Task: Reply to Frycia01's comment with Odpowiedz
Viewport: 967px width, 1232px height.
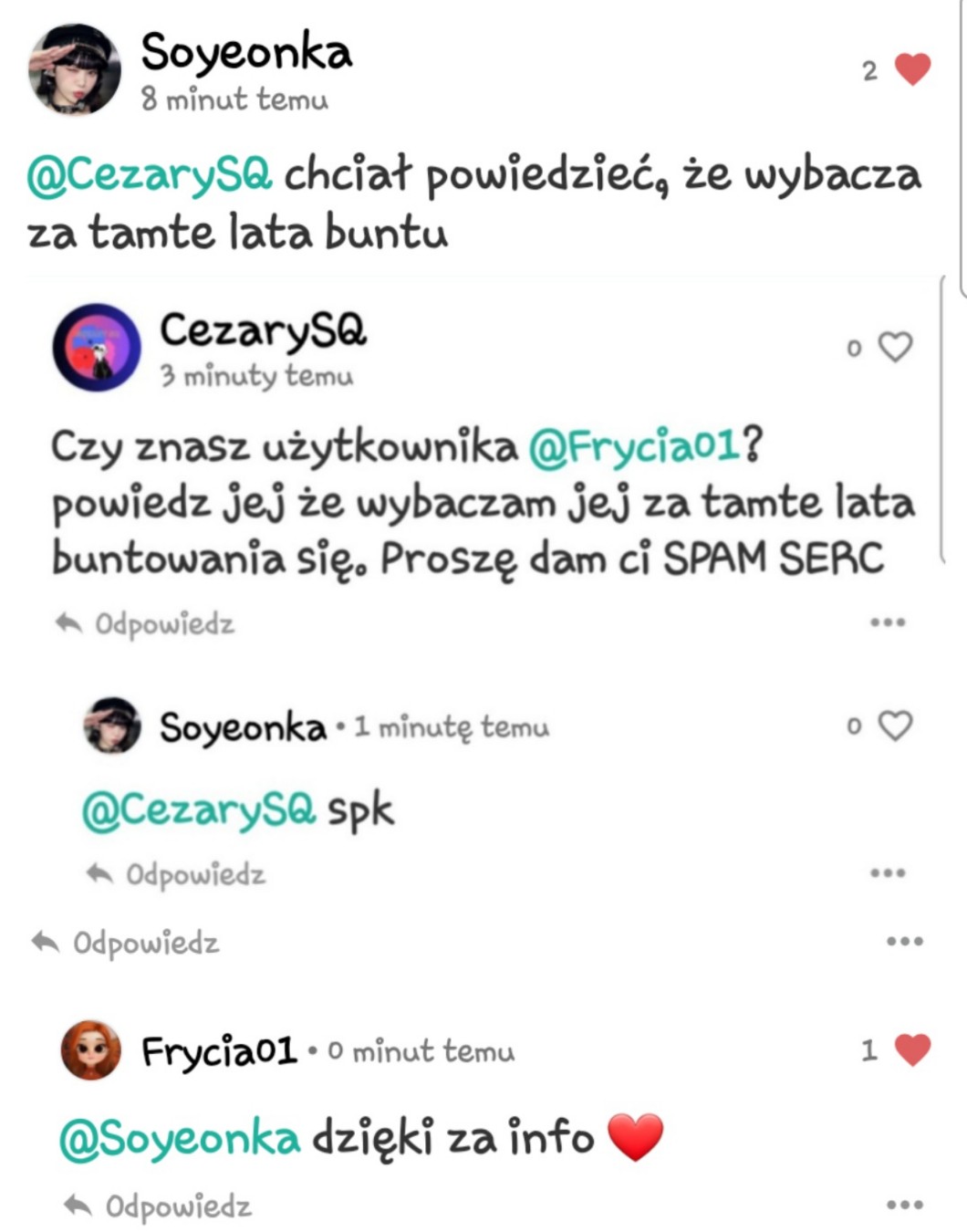Action: click(x=157, y=1206)
